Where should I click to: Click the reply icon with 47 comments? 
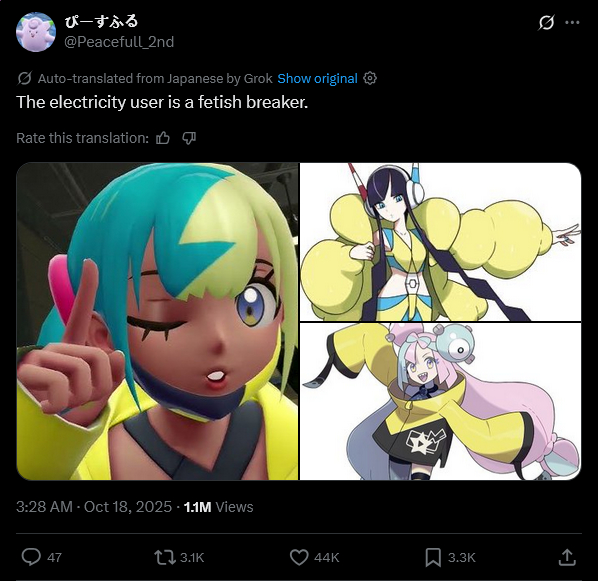click(x=31, y=557)
